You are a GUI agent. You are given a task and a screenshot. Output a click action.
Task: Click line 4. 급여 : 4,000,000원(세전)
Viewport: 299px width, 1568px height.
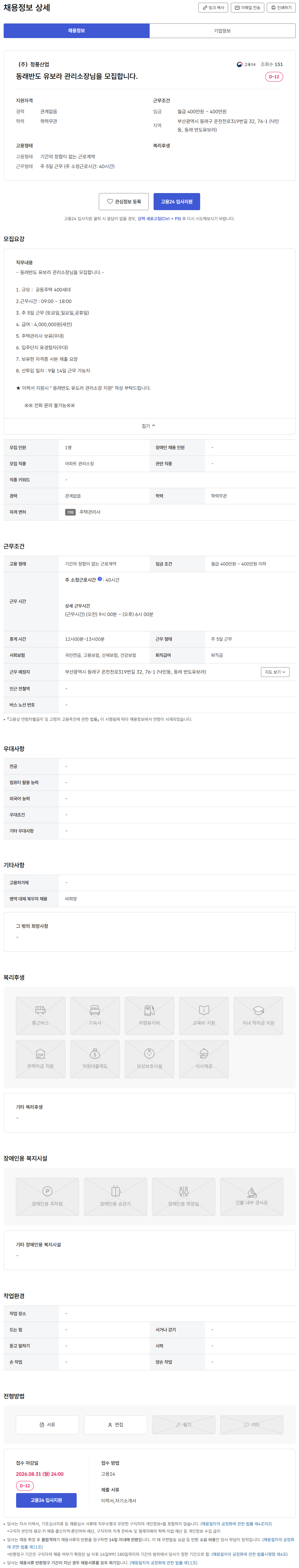pos(44,324)
